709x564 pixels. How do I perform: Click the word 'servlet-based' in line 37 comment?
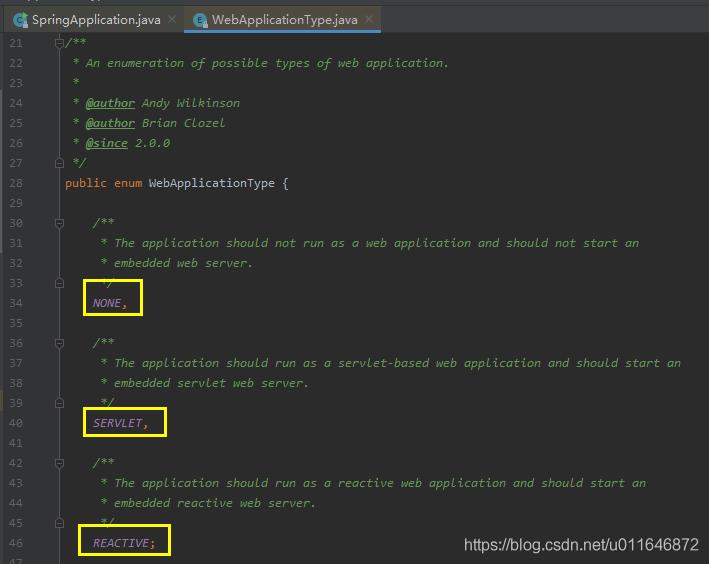tap(383, 363)
